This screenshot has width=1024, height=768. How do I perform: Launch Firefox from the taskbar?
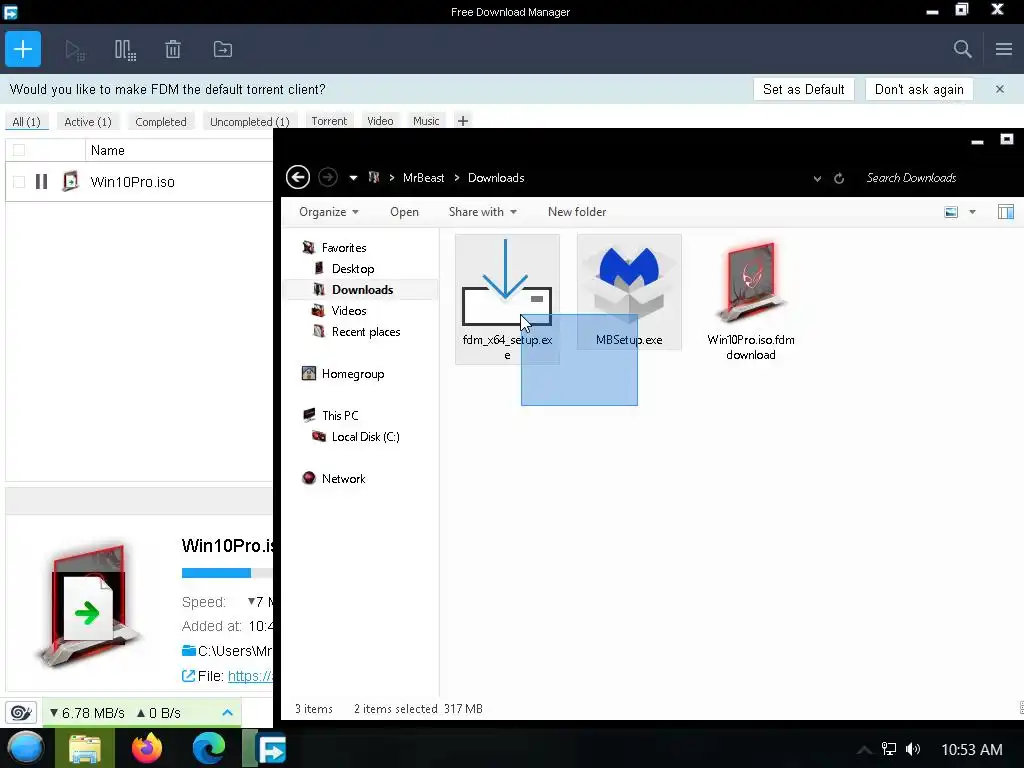pyautogui.click(x=147, y=748)
